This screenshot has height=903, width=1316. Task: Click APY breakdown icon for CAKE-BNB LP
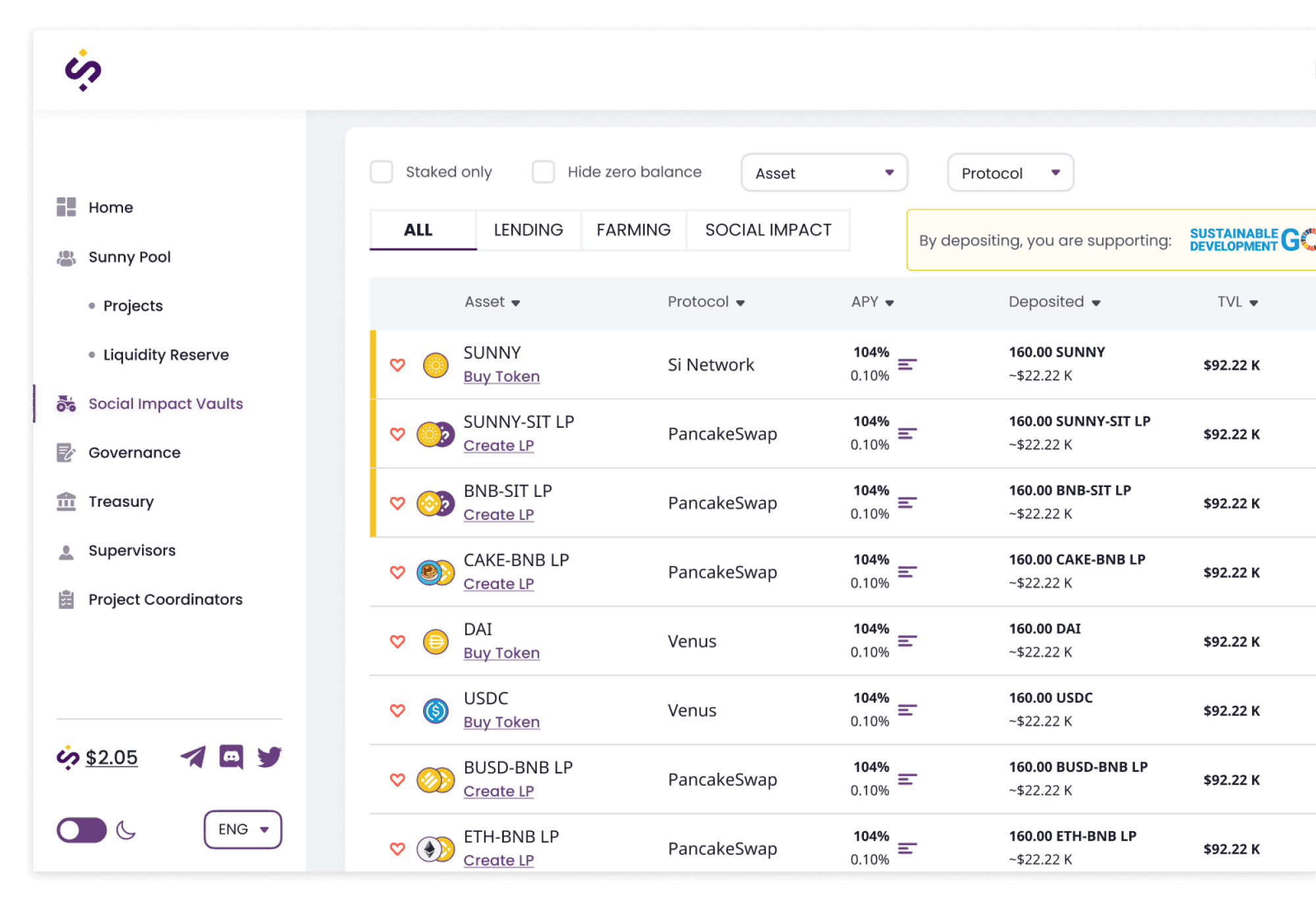point(907,572)
